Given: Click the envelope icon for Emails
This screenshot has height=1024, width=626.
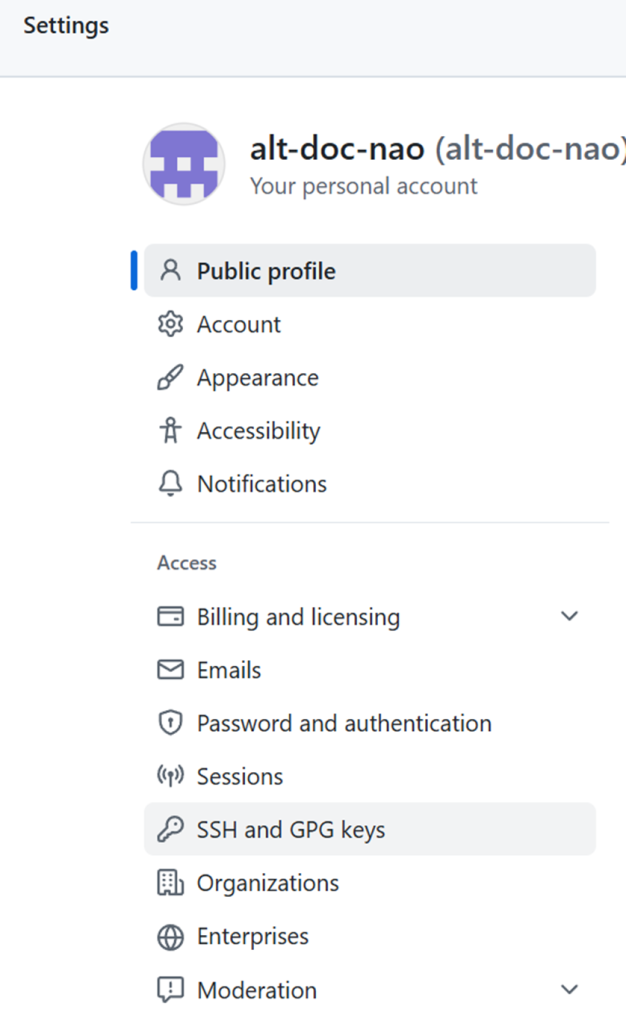Looking at the screenshot, I should coord(170,670).
